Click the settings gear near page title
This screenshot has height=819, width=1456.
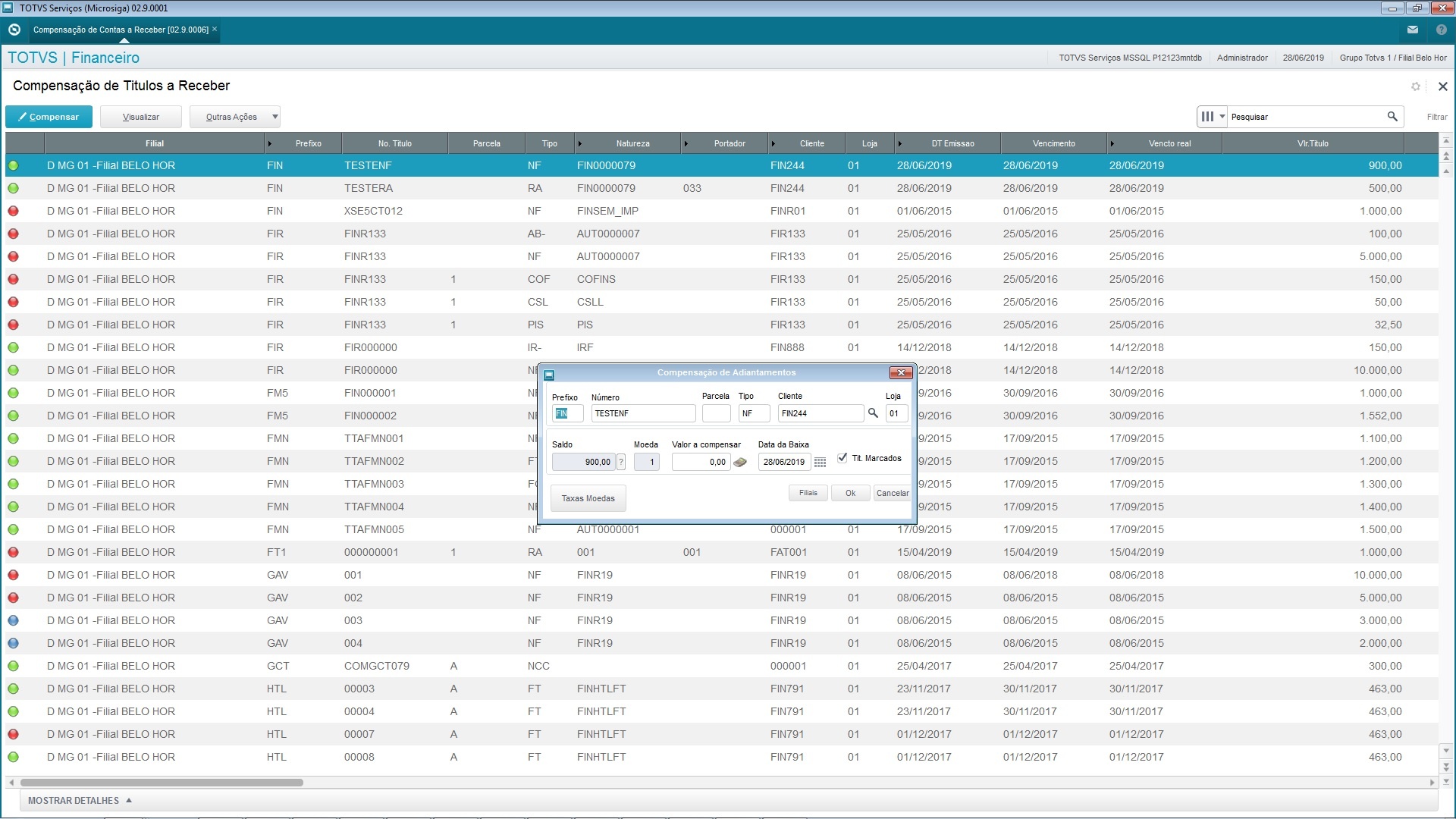[x=1415, y=86]
